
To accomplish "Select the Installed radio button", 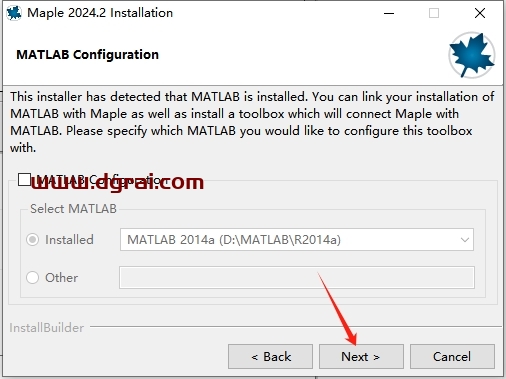I will [x=32, y=240].
